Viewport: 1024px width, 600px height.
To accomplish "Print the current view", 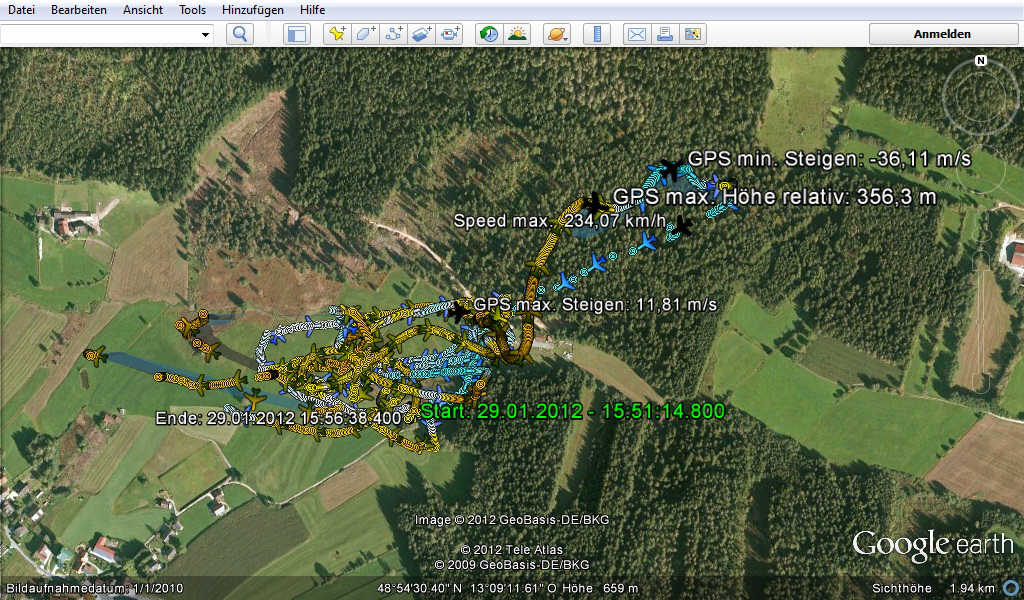I will pyautogui.click(x=664, y=34).
